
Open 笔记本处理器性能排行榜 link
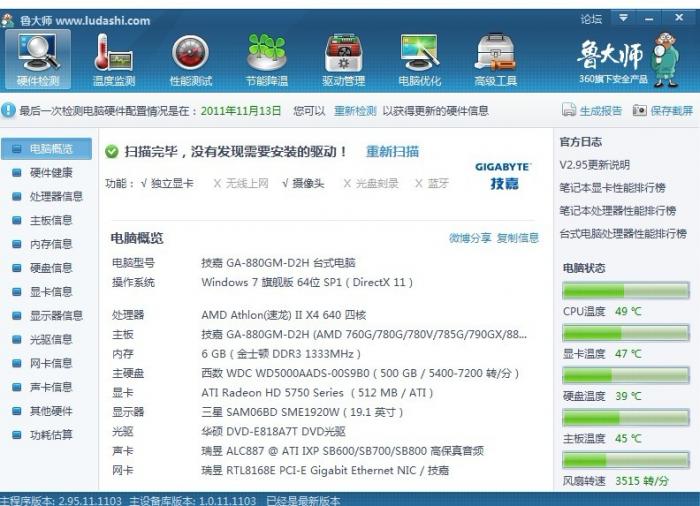pyautogui.click(x=618, y=210)
